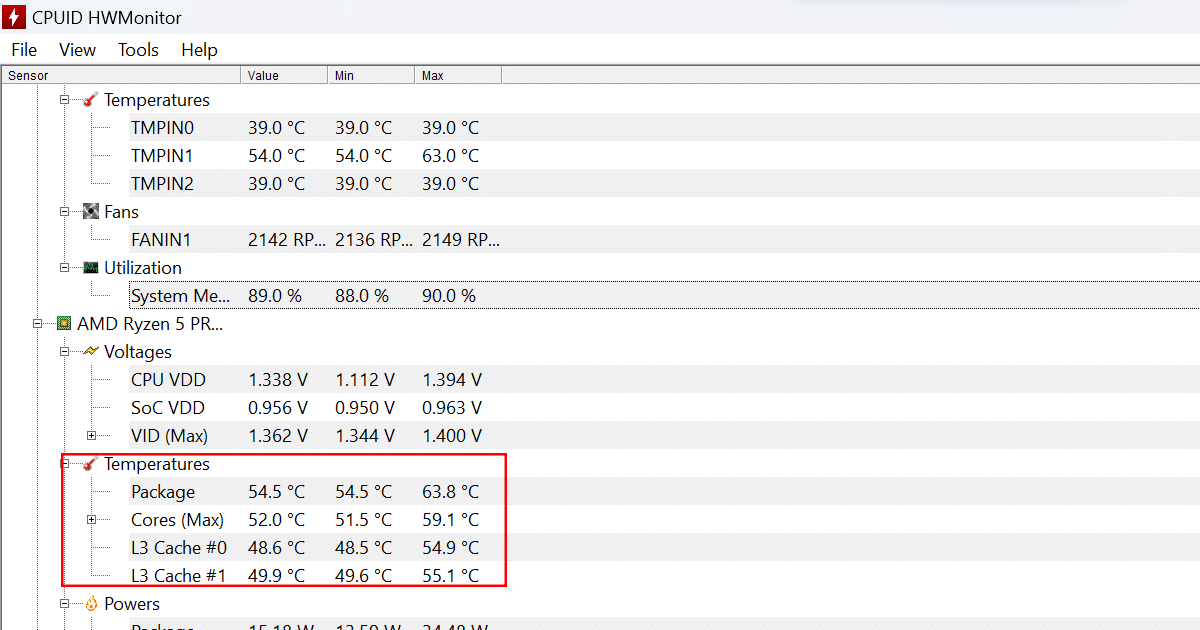Collapse the CPU Temperatures node above Package
This screenshot has height=630, width=1200.
64,464
